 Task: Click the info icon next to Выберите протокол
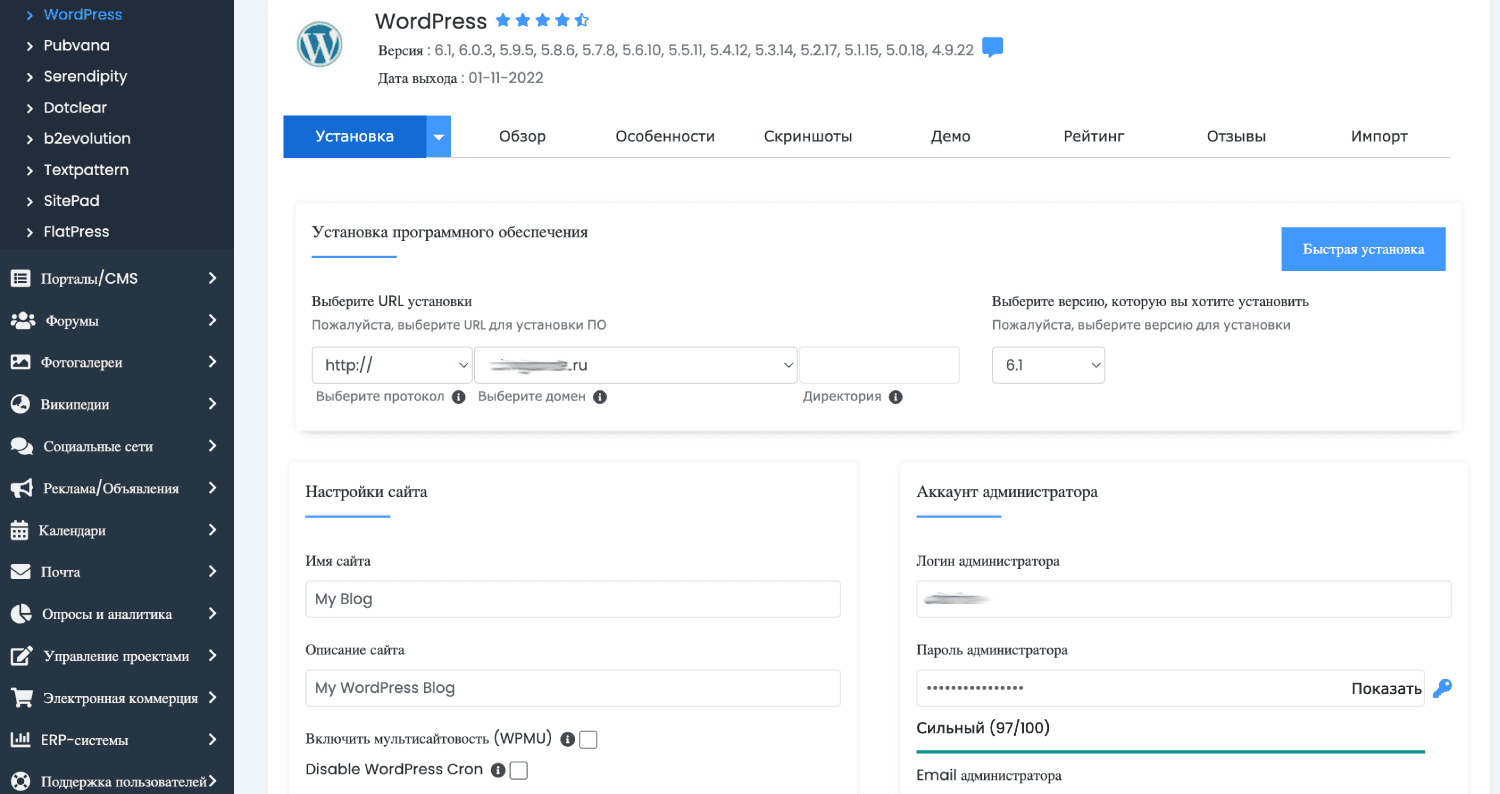459,397
